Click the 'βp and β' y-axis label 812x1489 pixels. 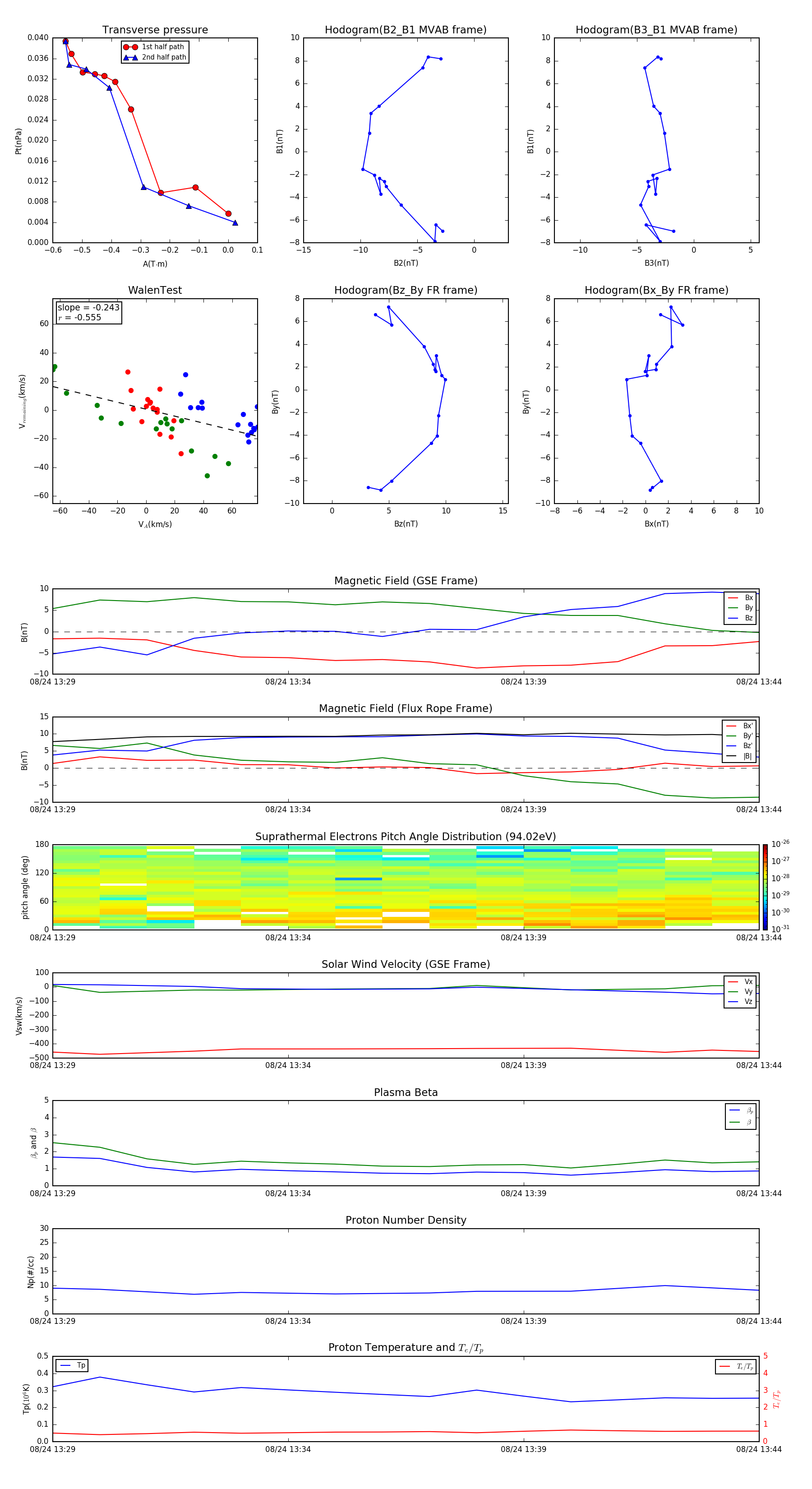click(33, 1143)
